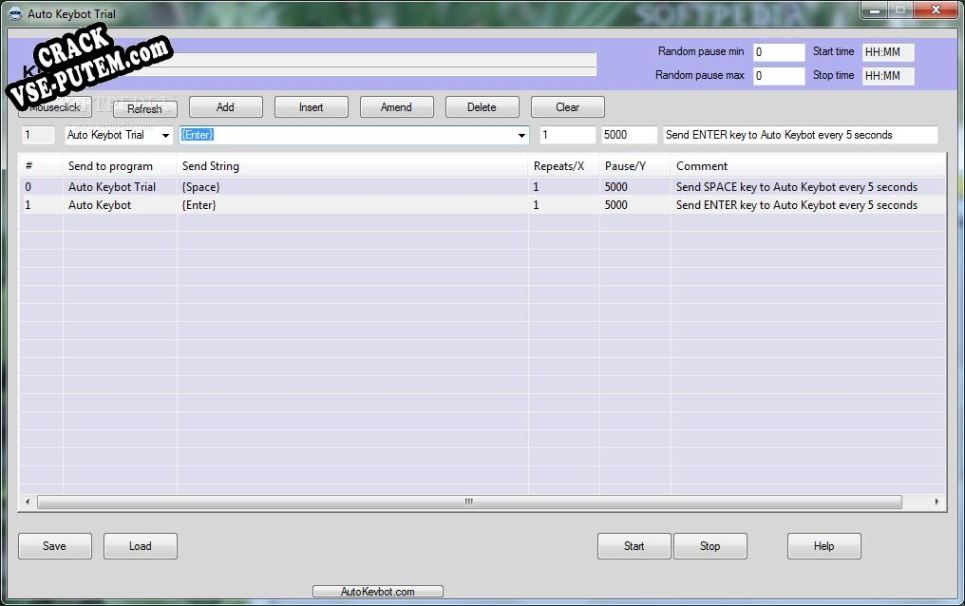The width and height of the screenshot is (965, 606).
Task: Click the Send String column header
Action: click(352, 166)
